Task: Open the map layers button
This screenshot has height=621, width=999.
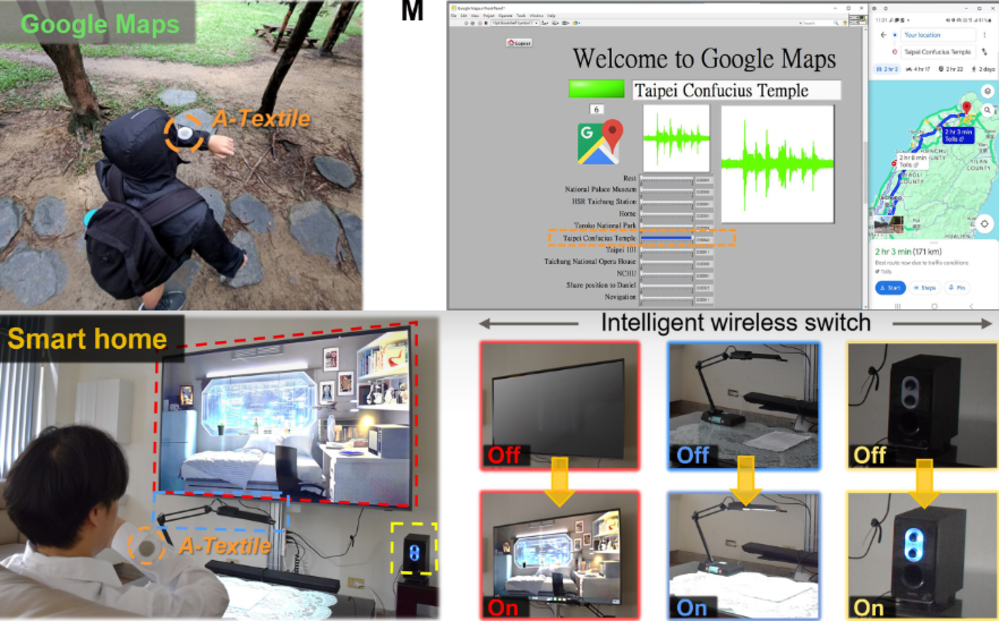Action: point(986,92)
